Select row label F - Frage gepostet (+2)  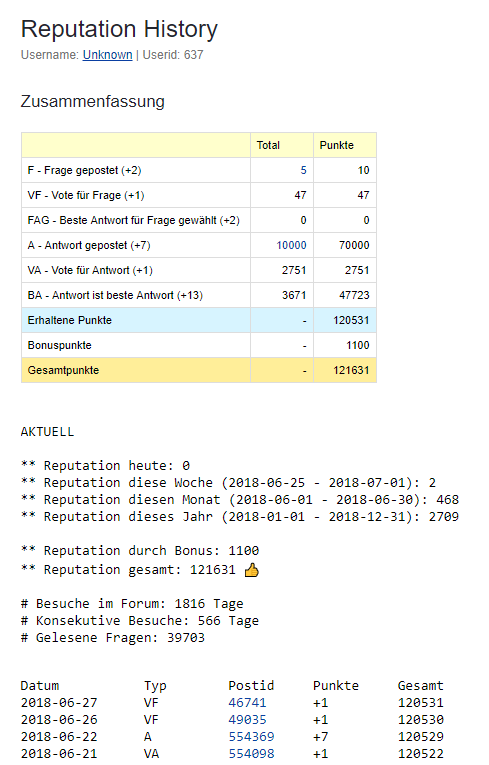[x=84, y=170]
